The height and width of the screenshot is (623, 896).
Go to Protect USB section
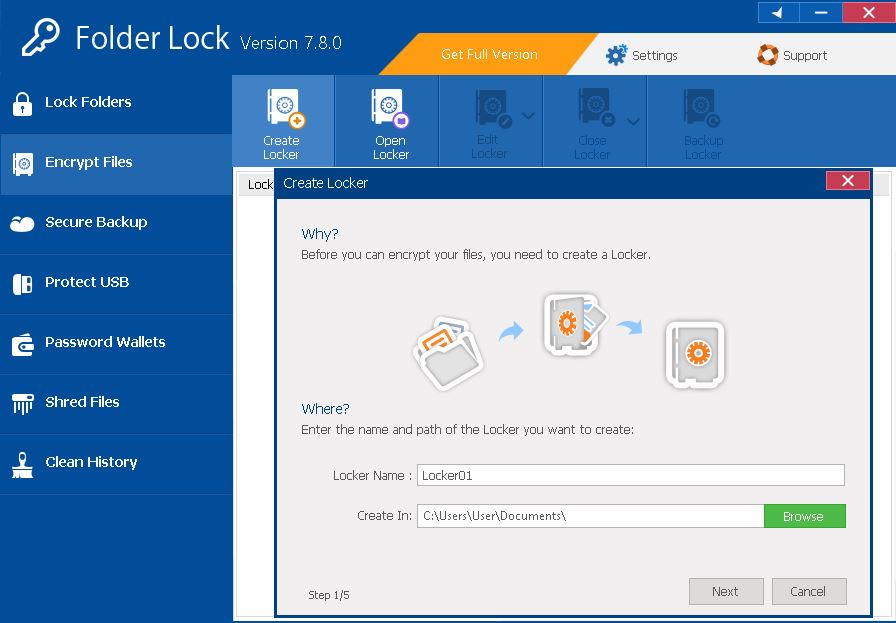[87, 282]
